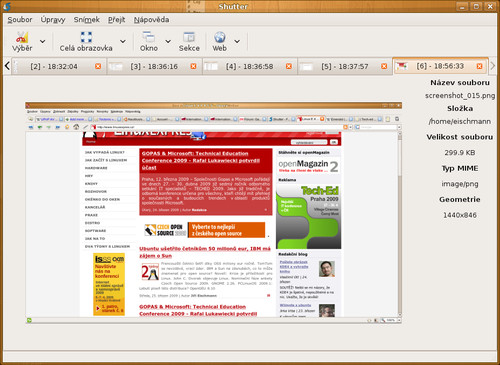The image size is (500, 365).
Task: Open the Web dropdown arrow
Action: (237, 41)
